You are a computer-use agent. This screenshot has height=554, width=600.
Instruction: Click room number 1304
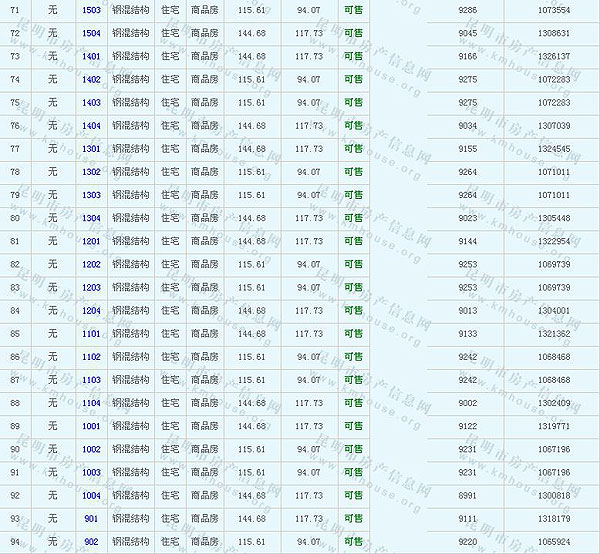click(91, 218)
